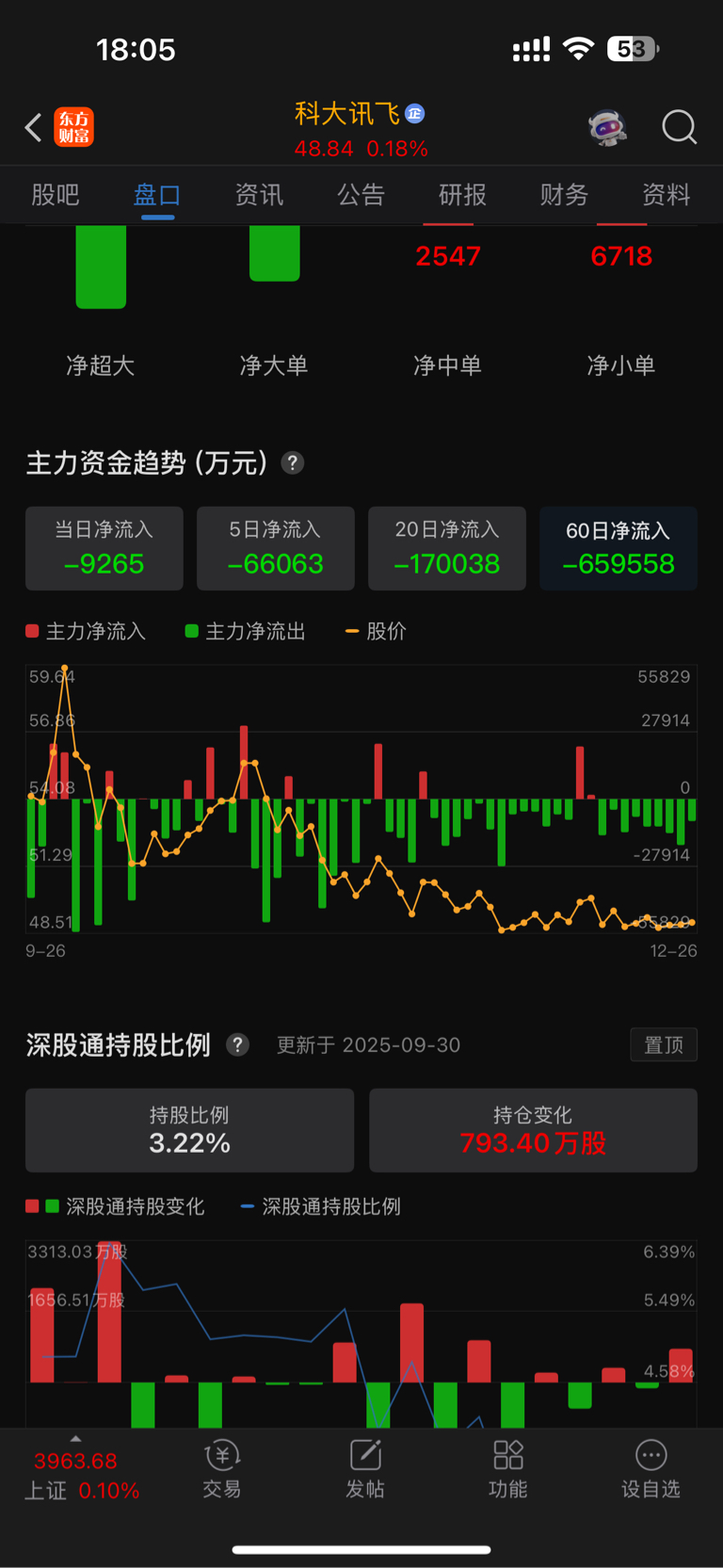This screenshot has width=723, height=1568.
Task: Switch to the 资讯 tab
Action: pos(259,195)
